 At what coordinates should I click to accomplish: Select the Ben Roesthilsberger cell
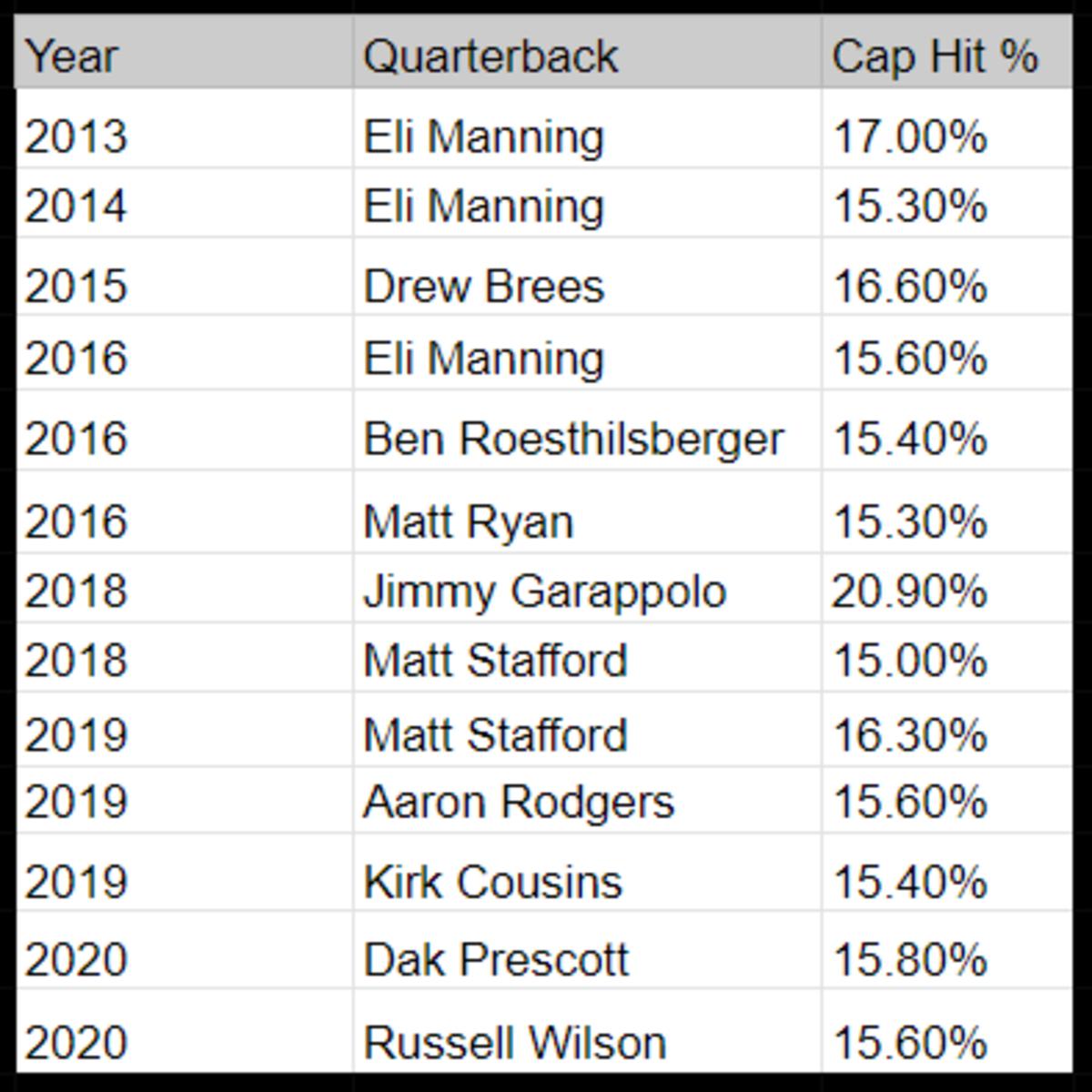click(586, 439)
